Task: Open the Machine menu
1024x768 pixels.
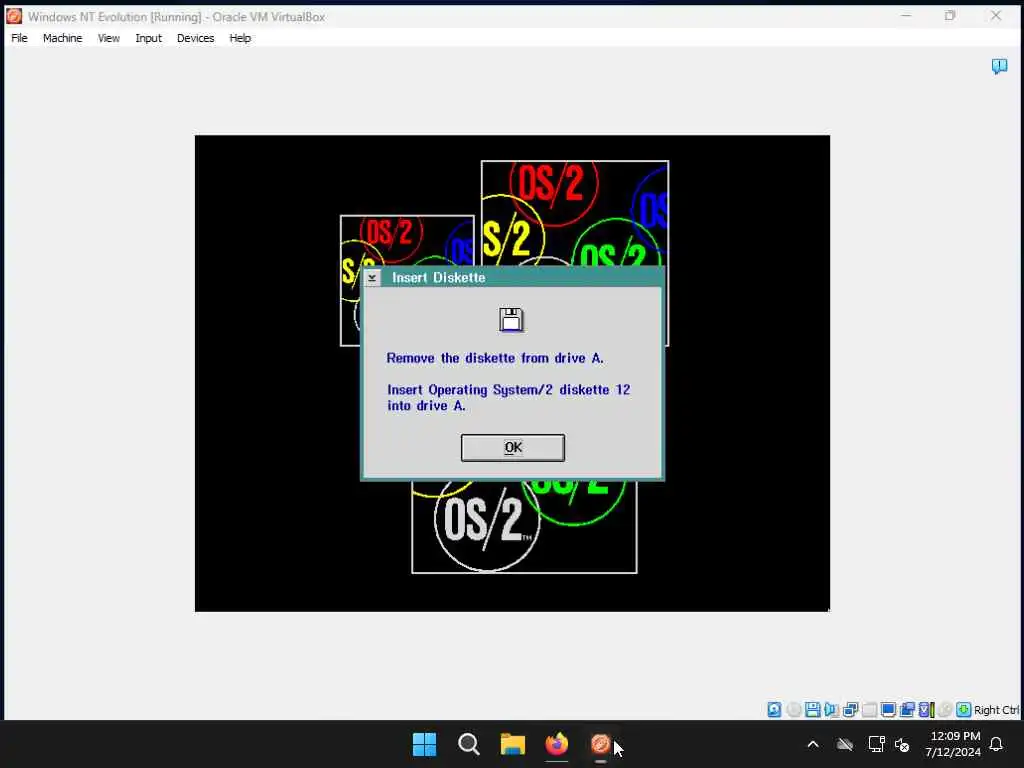Action: [x=63, y=38]
